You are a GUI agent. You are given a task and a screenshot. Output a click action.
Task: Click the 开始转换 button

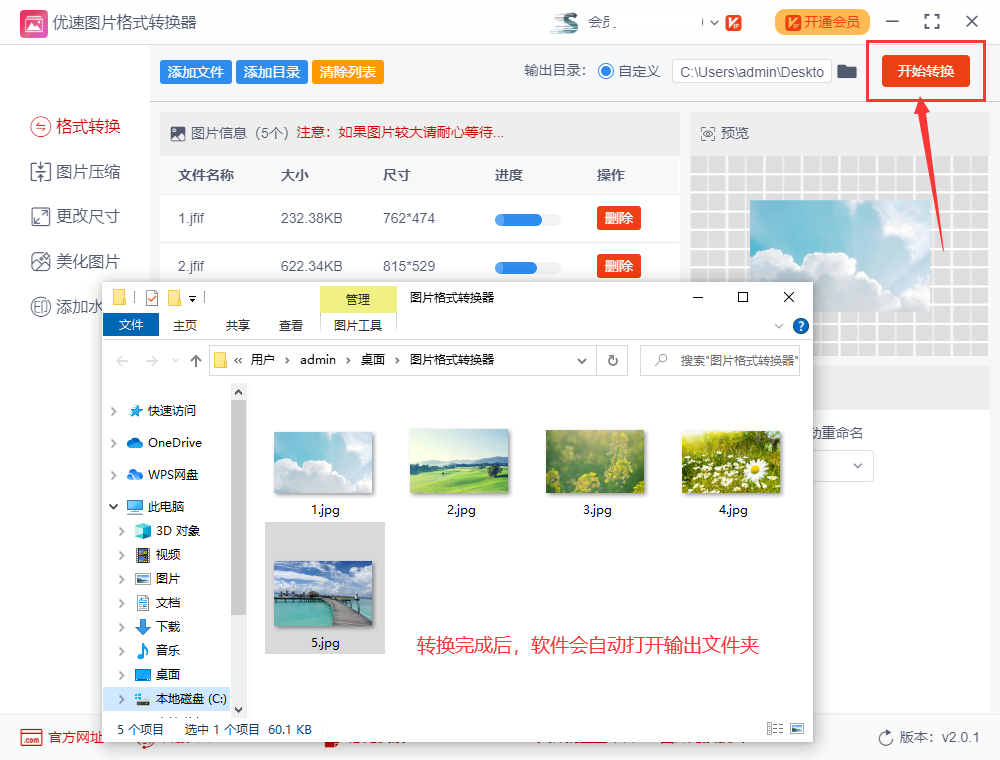[925, 71]
